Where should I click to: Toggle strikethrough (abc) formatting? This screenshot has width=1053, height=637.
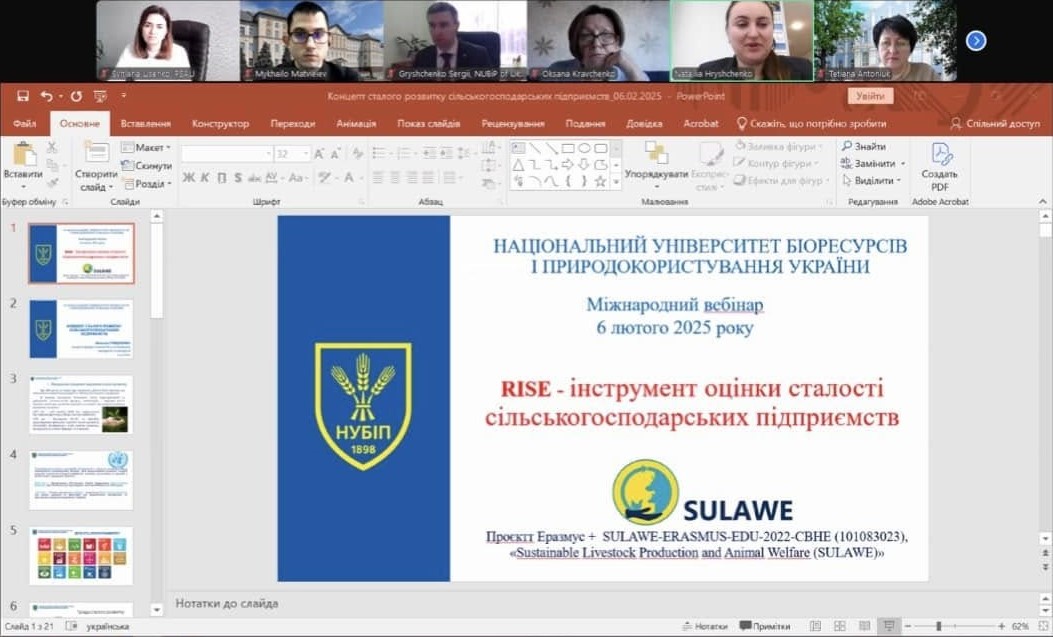click(255, 178)
